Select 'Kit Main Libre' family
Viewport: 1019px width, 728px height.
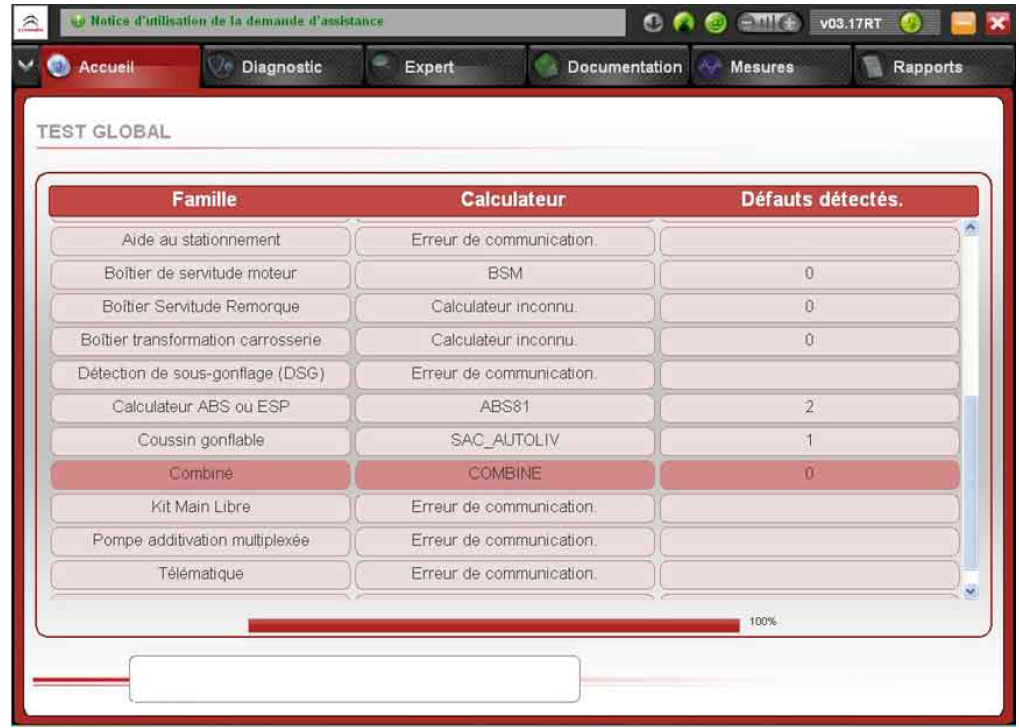pos(200,507)
